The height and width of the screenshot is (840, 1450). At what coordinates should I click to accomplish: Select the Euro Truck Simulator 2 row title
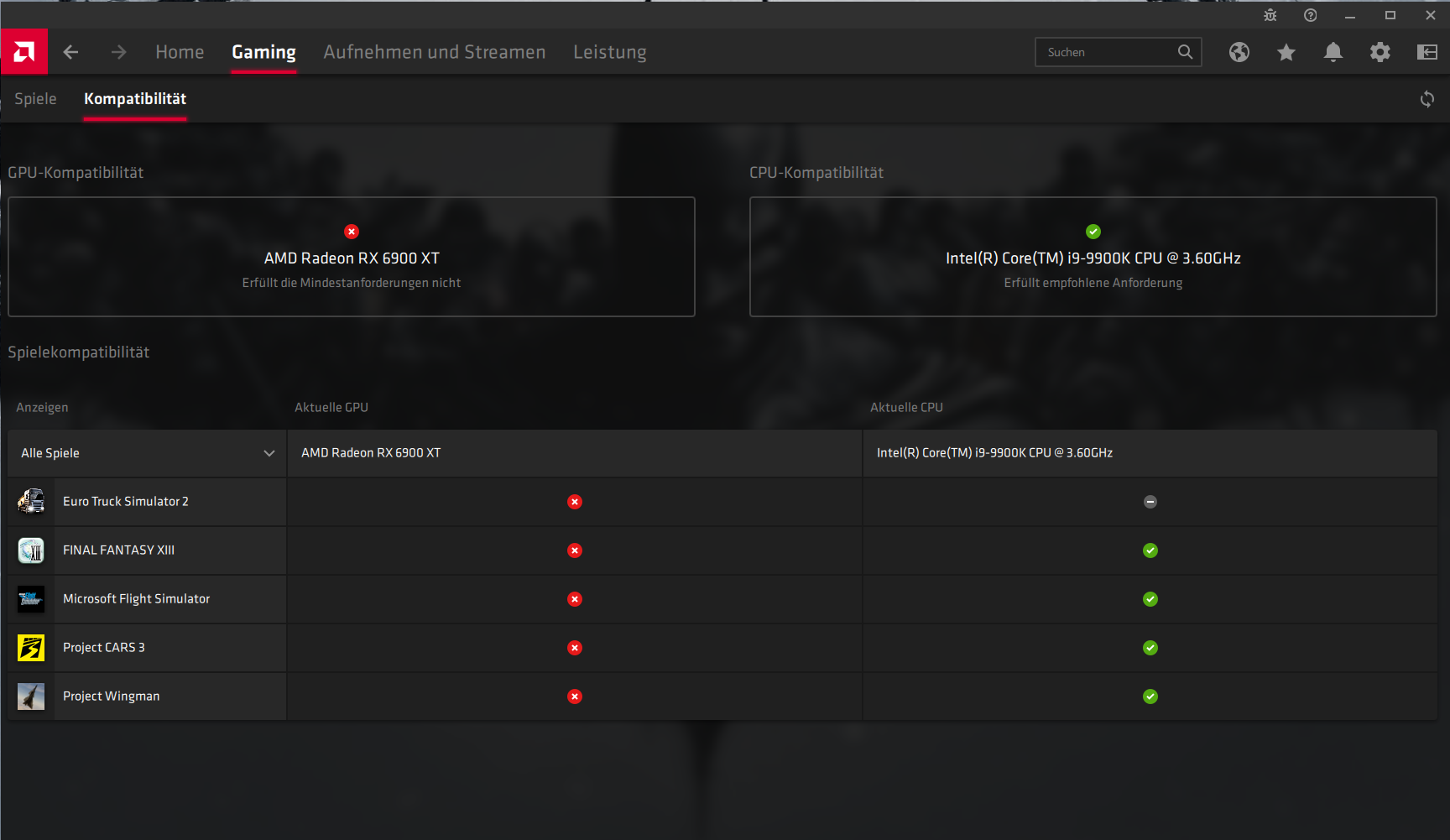tap(126, 502)
